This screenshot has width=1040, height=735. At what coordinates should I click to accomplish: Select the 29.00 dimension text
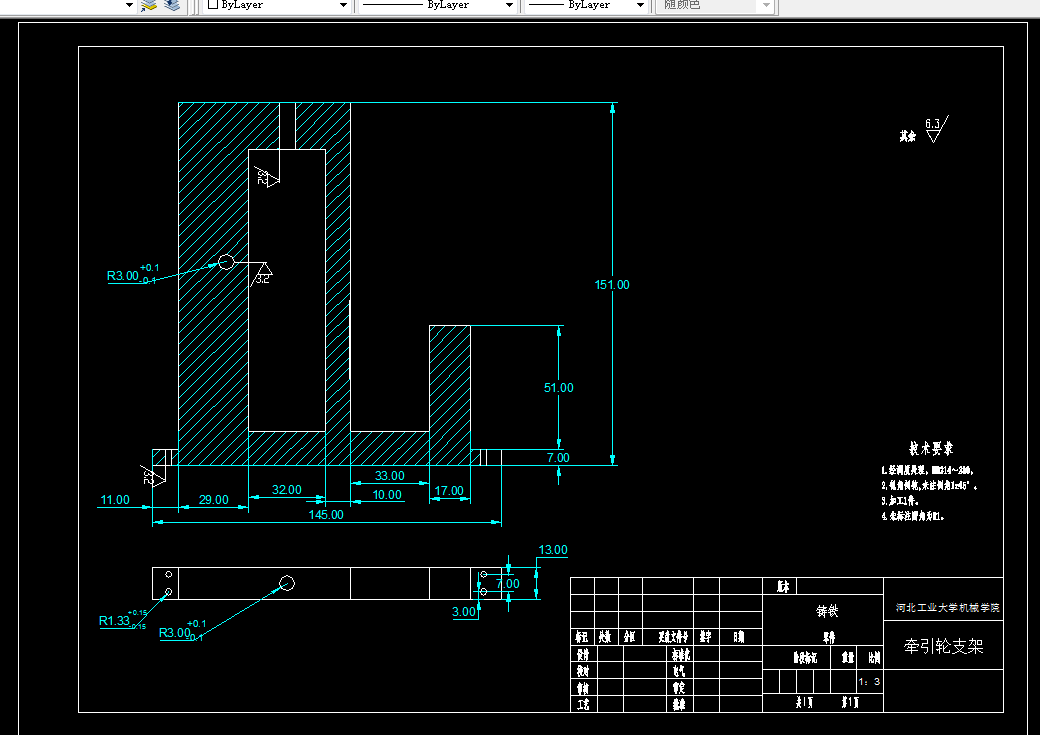click(214, 500)
